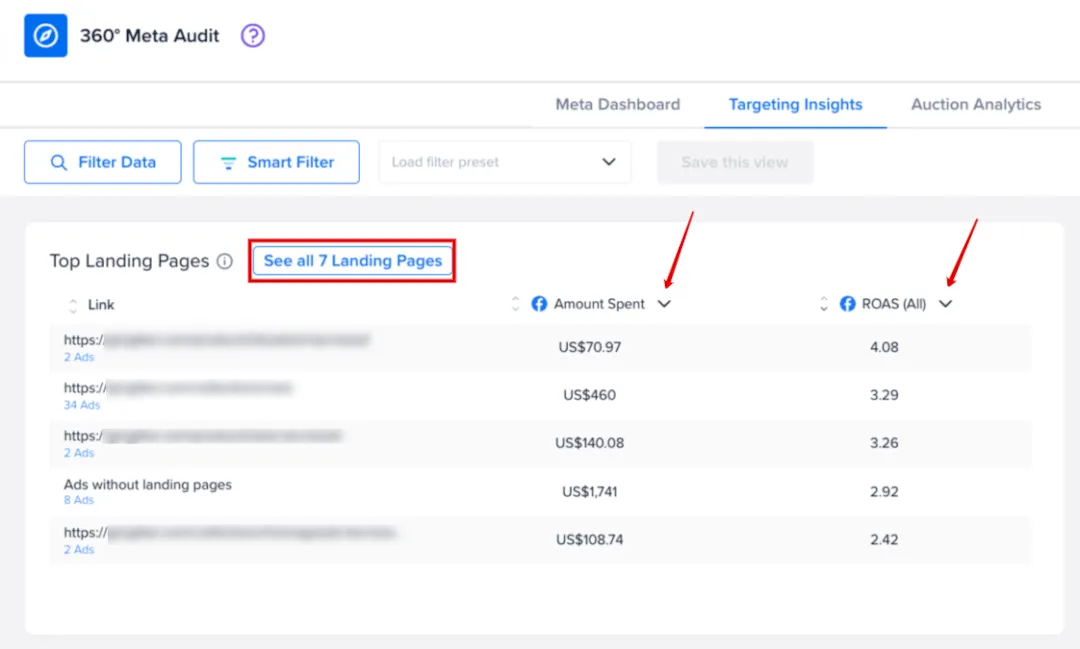Click the US$1,741 amount cell

click(590, 491)
